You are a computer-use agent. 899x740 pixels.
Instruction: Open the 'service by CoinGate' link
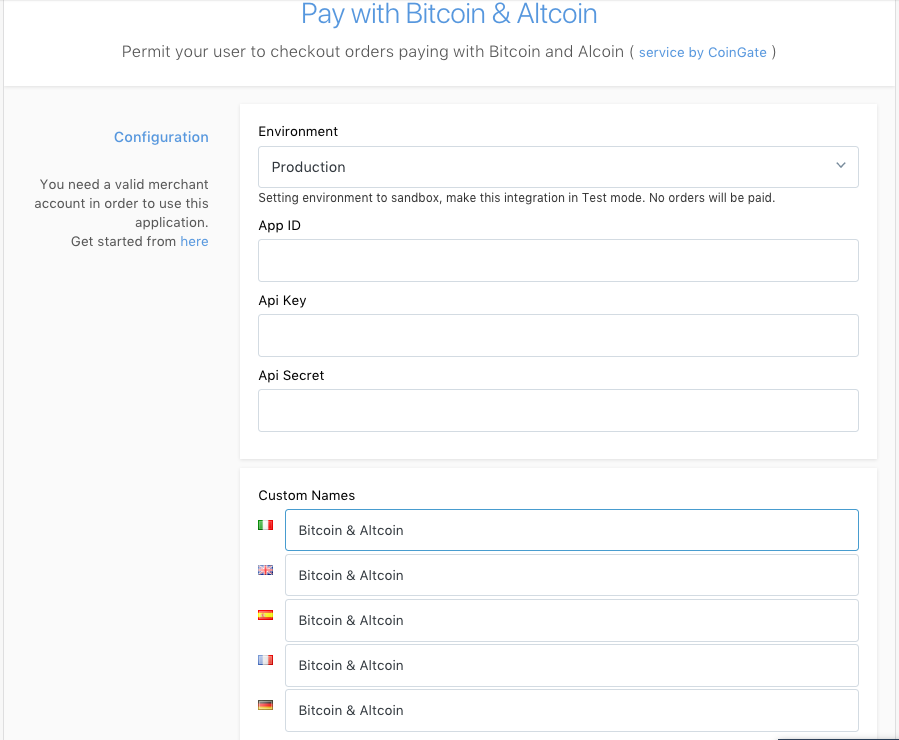703,52
